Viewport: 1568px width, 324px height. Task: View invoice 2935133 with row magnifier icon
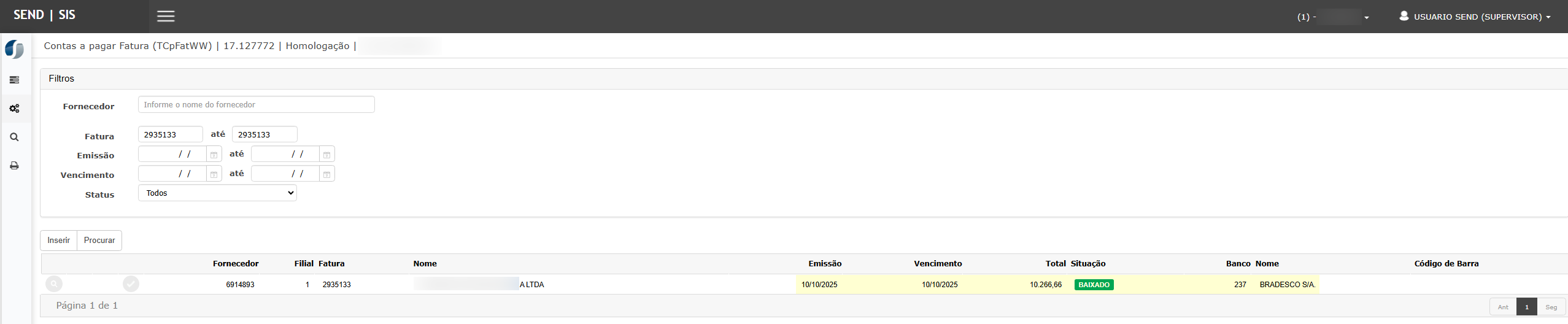[x=54, y=284]
